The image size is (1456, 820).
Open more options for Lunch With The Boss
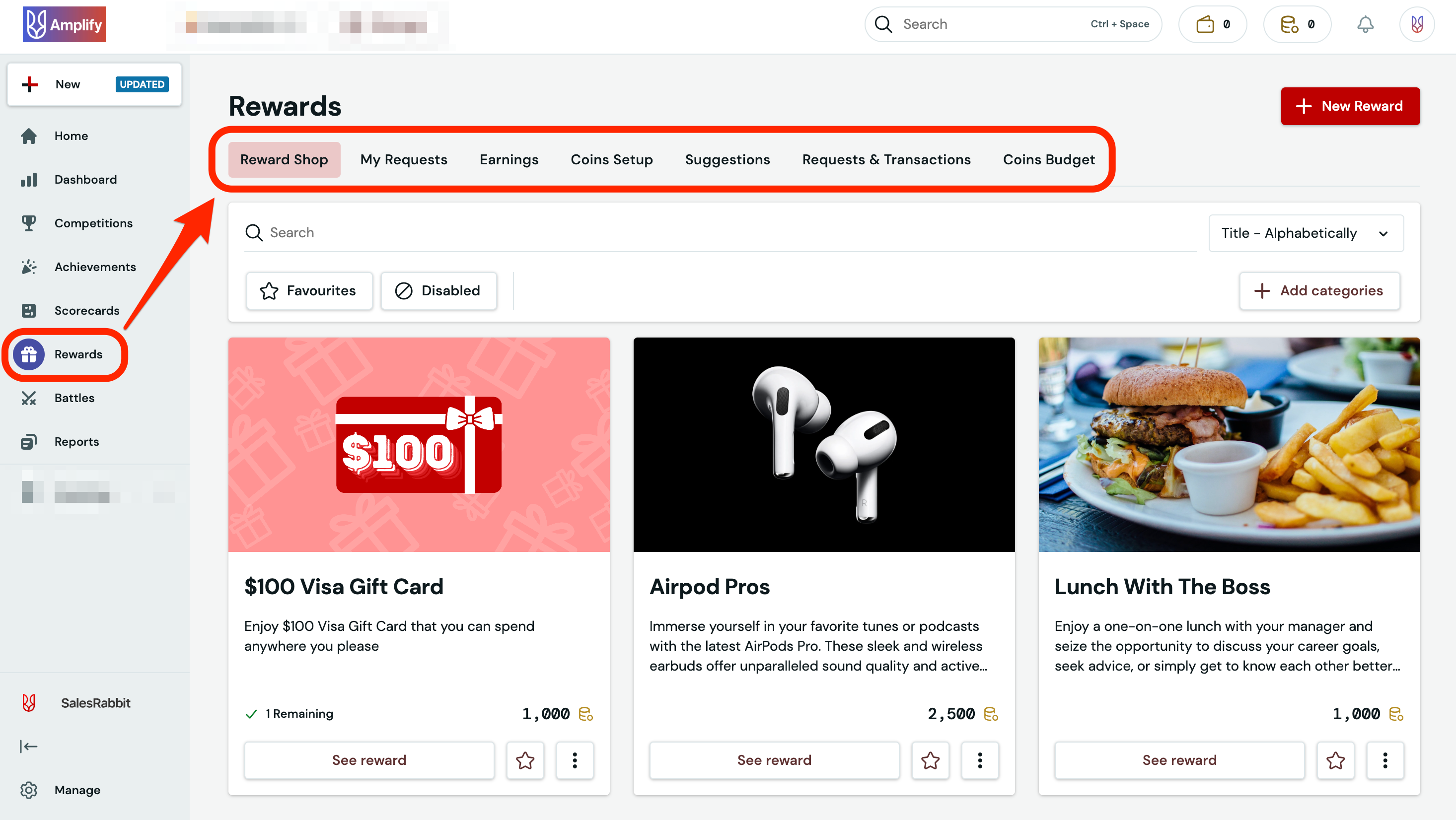1385,760
